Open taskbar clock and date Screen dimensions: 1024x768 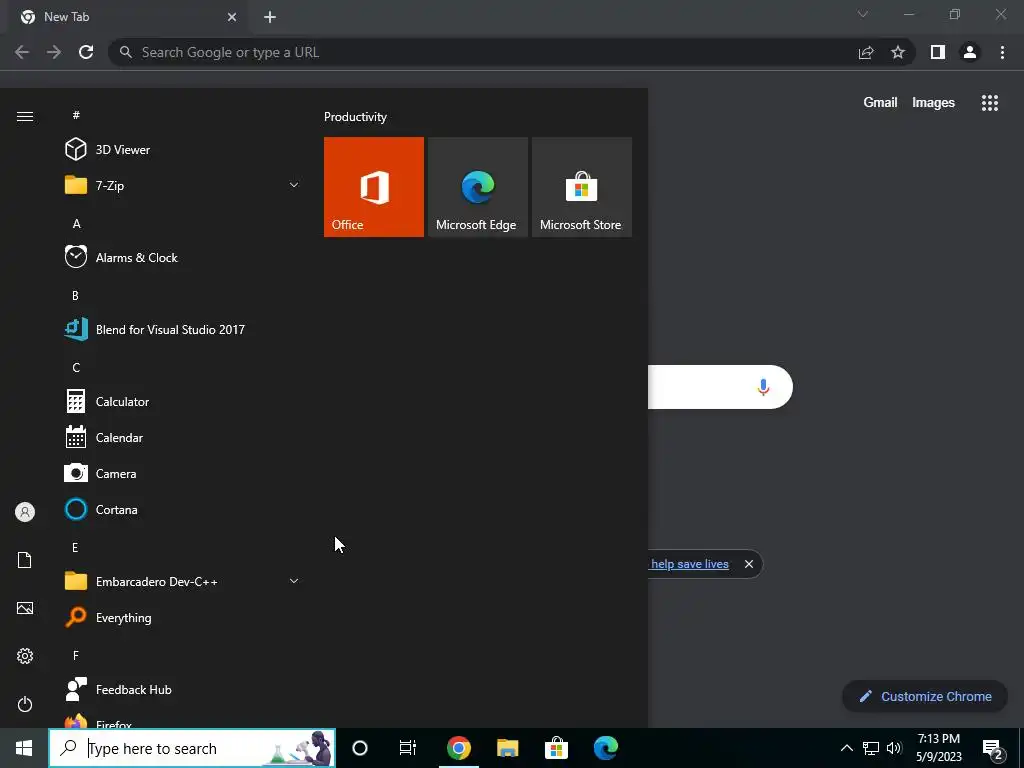click(x=939, y=748)
